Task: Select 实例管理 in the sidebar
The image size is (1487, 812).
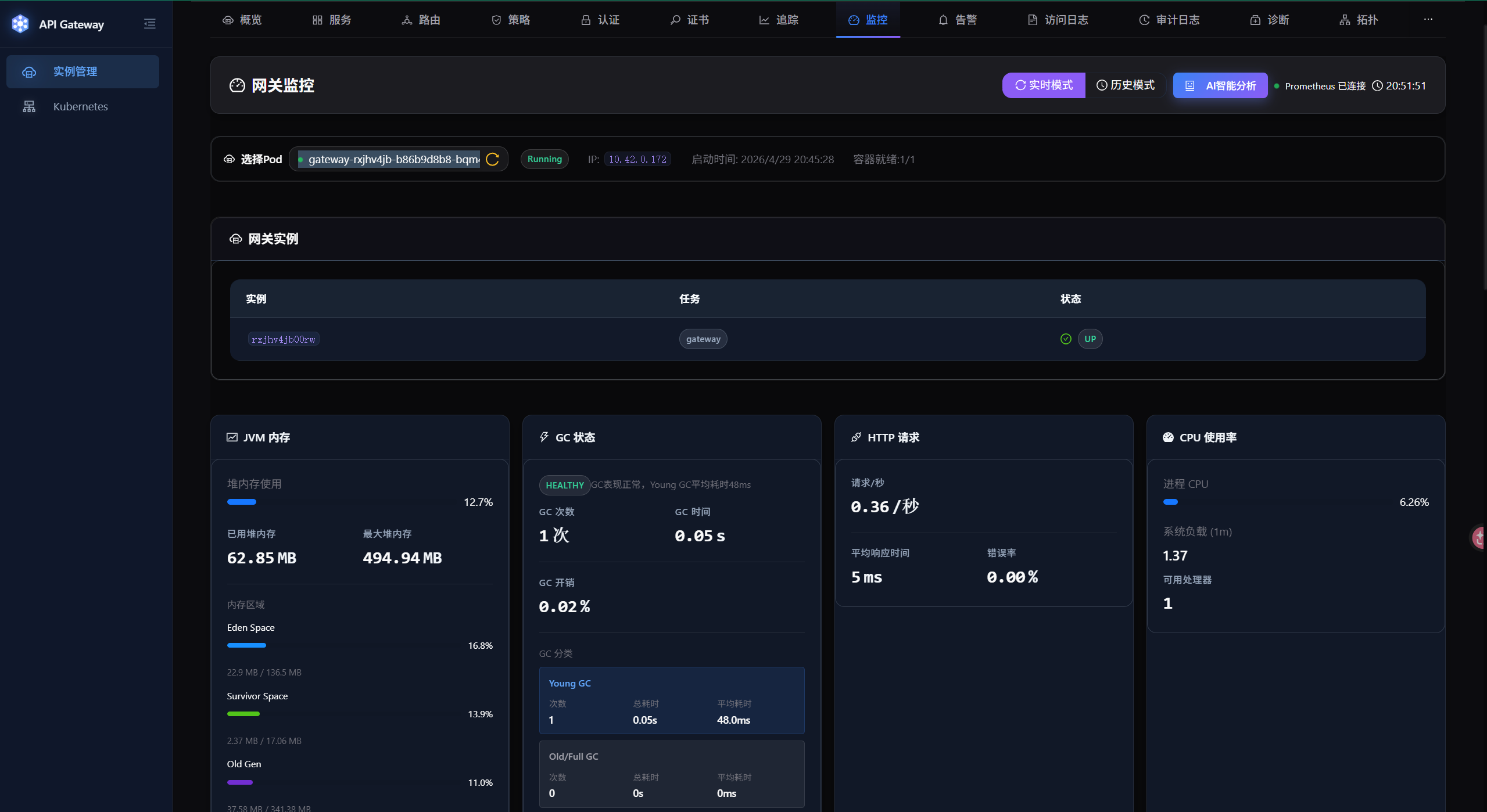Action: point(83,71)
